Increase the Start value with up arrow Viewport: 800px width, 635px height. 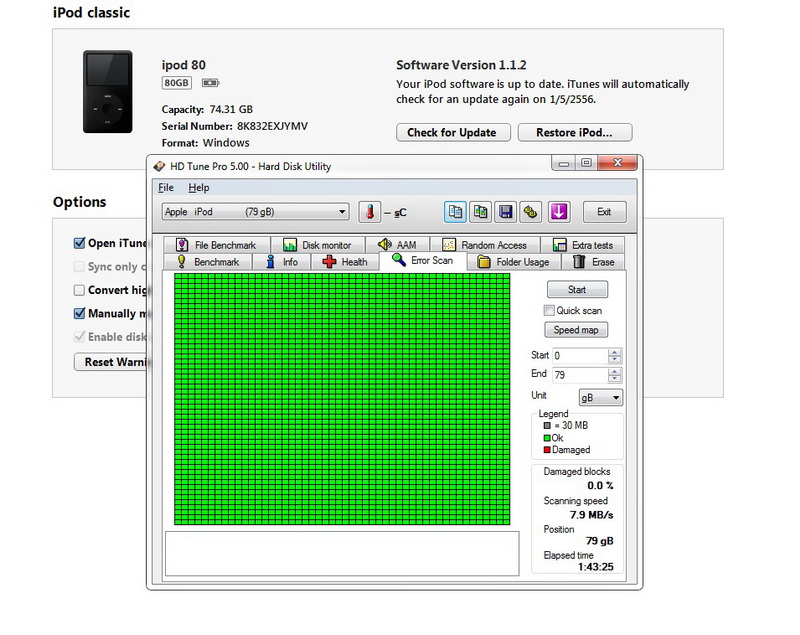615,352
